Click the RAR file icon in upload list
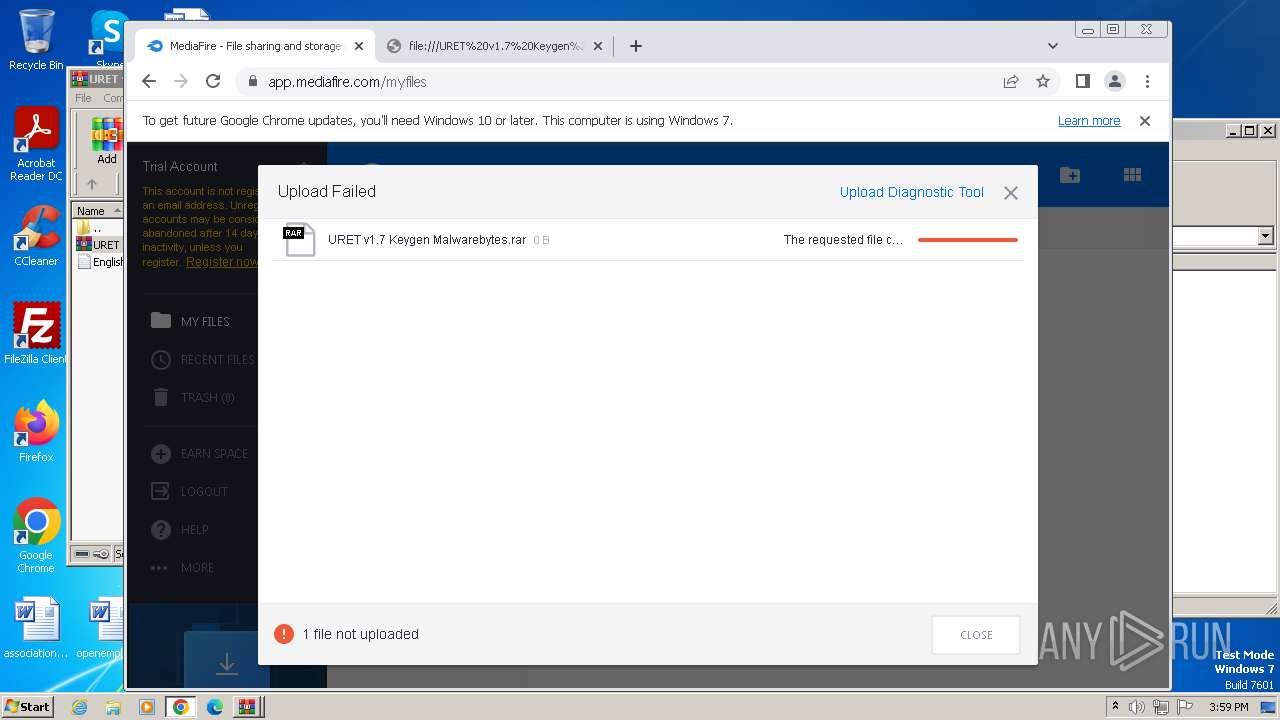This screenshot has height=720, width=1280. tap(299, 240)
